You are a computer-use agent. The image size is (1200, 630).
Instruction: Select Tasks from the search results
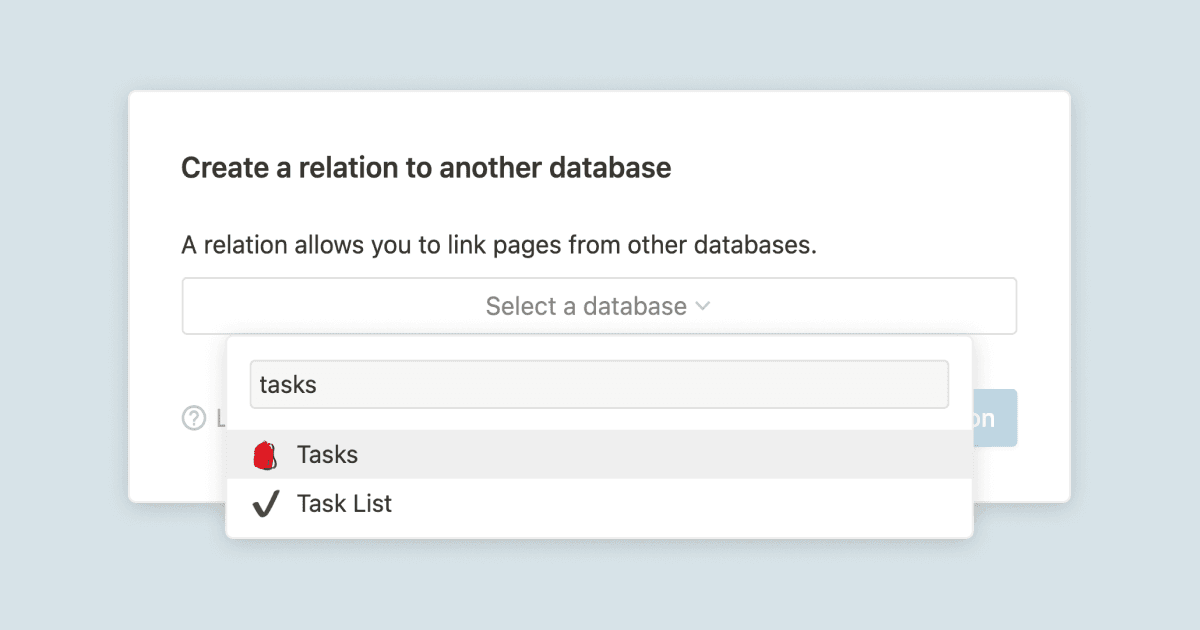pos(328,454)
